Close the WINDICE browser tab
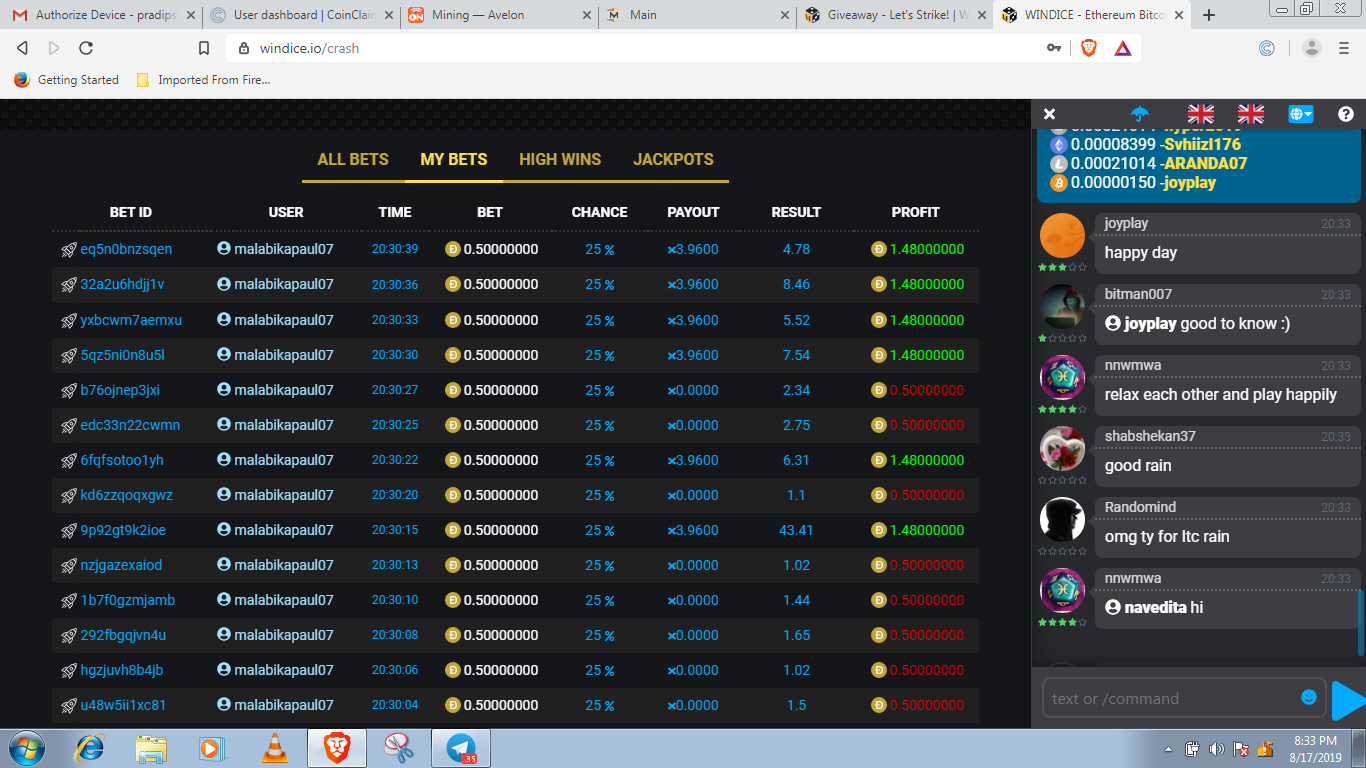The image size is (1366, 768). (x=1180, y=15)
